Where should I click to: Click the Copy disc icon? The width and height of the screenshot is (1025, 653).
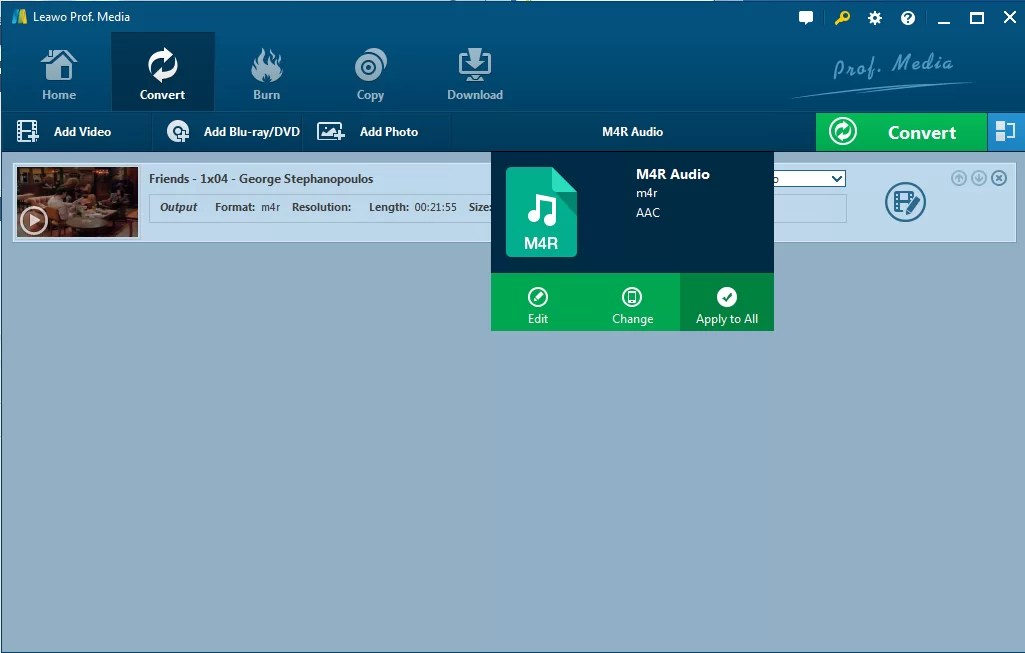pyautogui.click(x=370, y=62)
